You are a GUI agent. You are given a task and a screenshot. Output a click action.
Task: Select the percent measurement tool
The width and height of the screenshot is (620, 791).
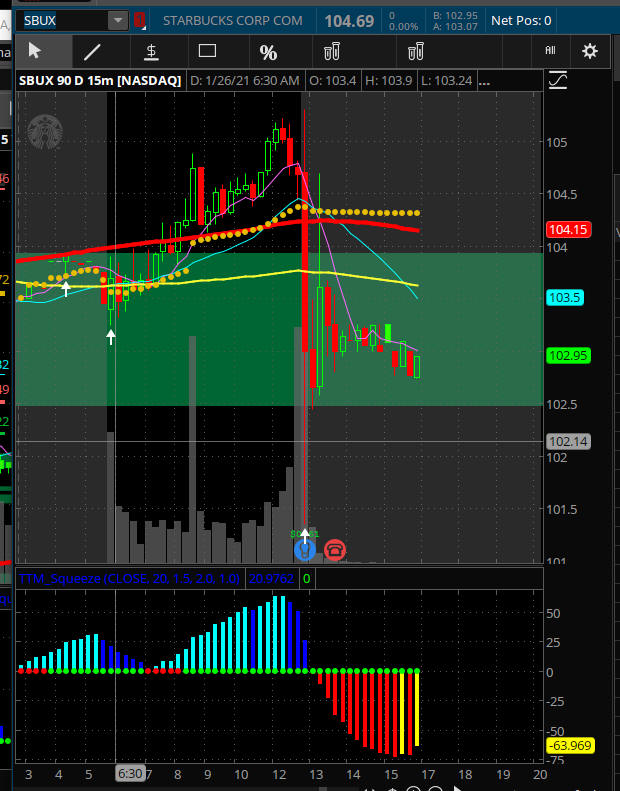point(268,51)
